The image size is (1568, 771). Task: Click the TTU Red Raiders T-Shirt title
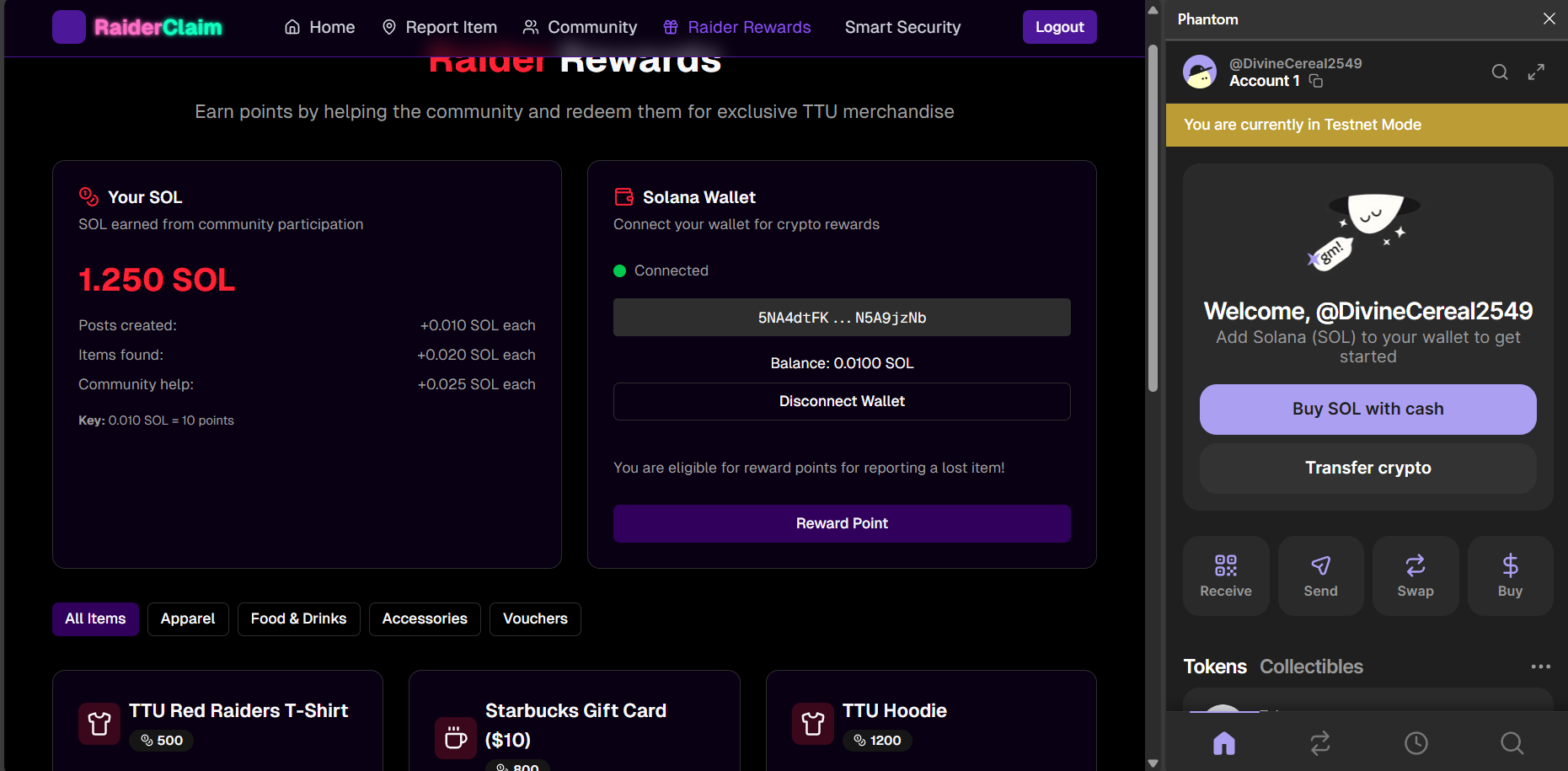238,710
